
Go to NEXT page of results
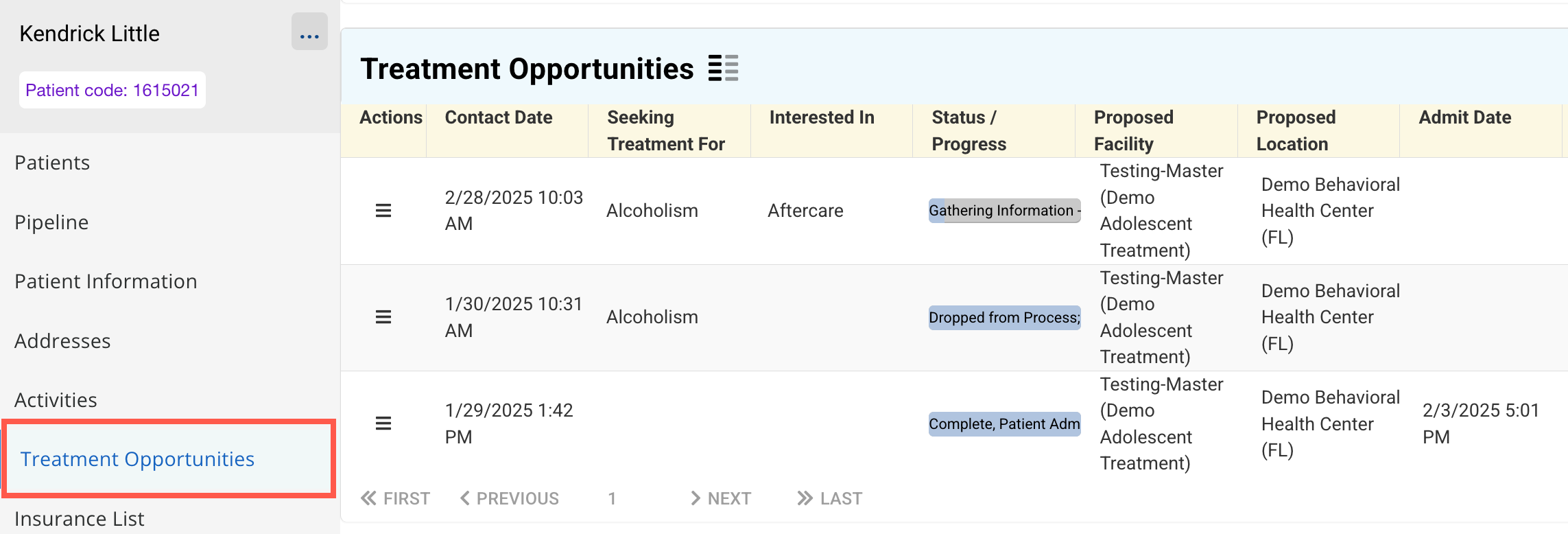(x=721, y=498)
